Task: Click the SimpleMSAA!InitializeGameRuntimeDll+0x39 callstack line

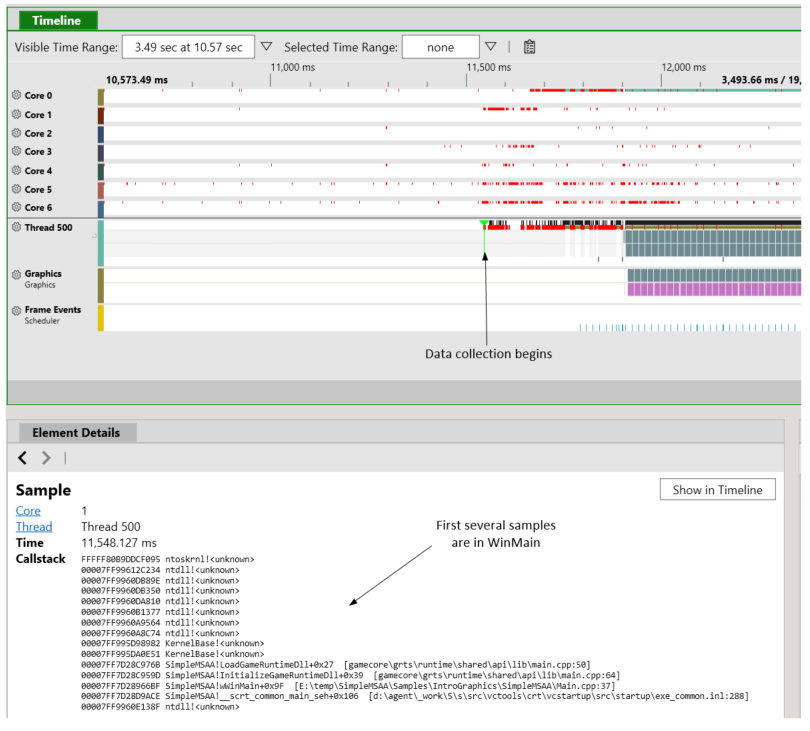Action: tap(350, 675)
